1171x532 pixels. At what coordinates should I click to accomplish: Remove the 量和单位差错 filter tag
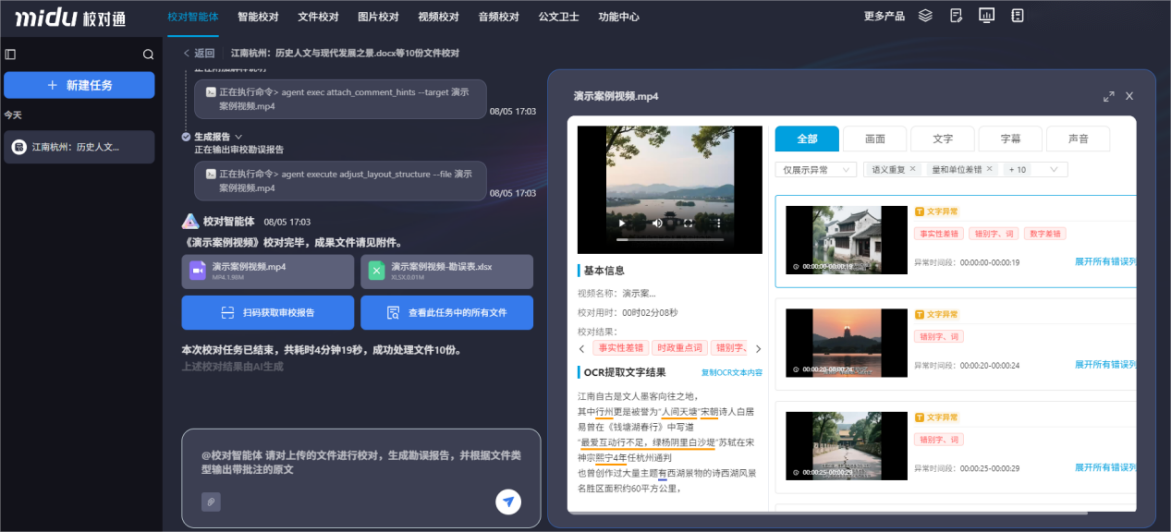[x=989, y=170]
